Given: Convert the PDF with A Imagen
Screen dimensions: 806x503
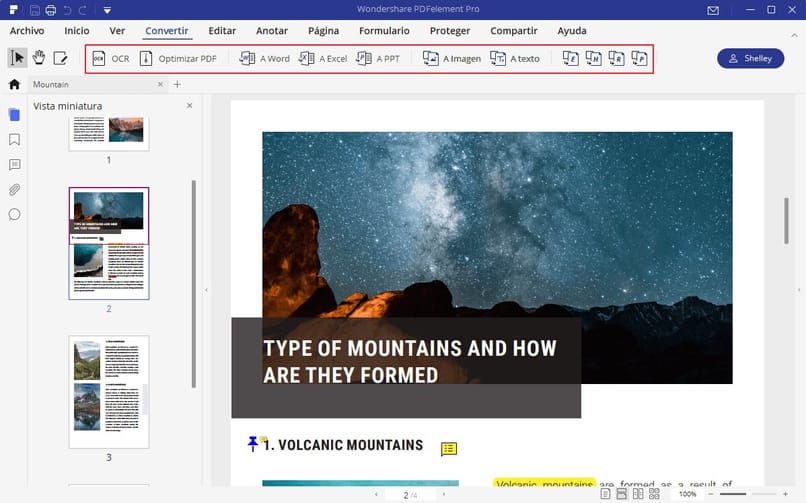Looking at the screenshot, I should (451, 59).
